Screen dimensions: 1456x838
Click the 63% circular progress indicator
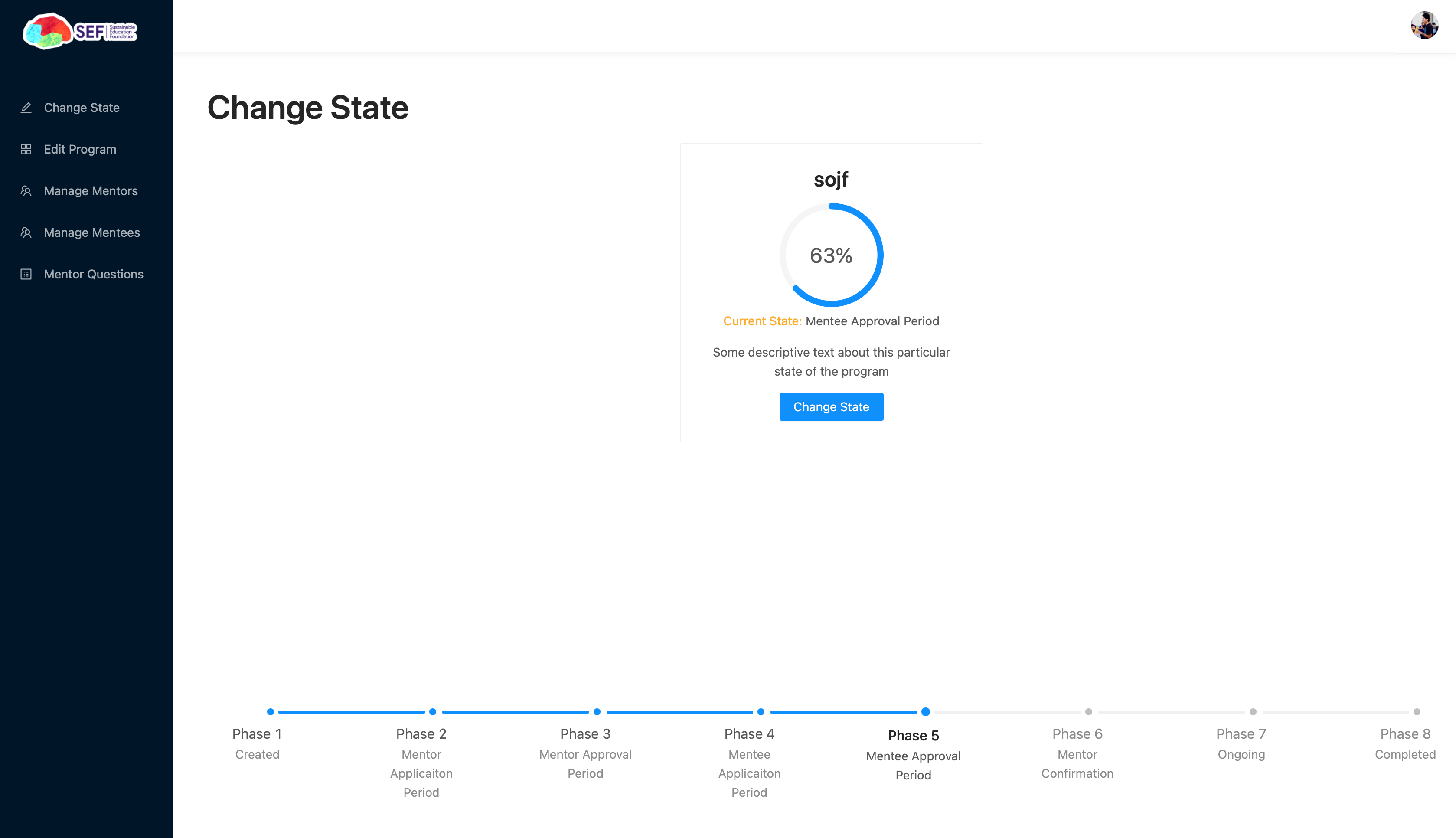831,255
